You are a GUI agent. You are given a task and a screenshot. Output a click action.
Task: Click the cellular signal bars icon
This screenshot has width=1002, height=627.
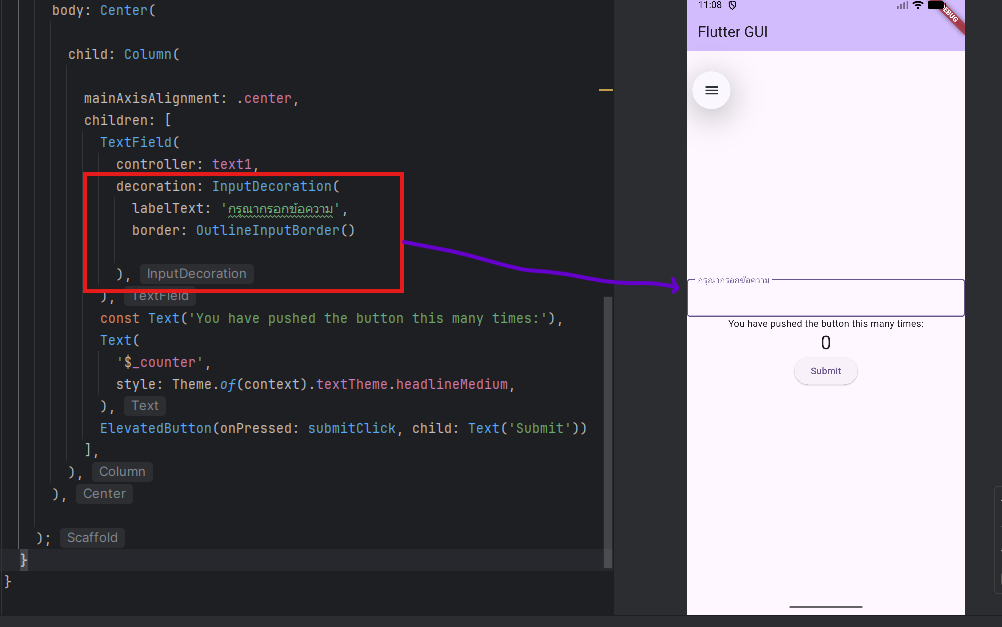point(902,5)
